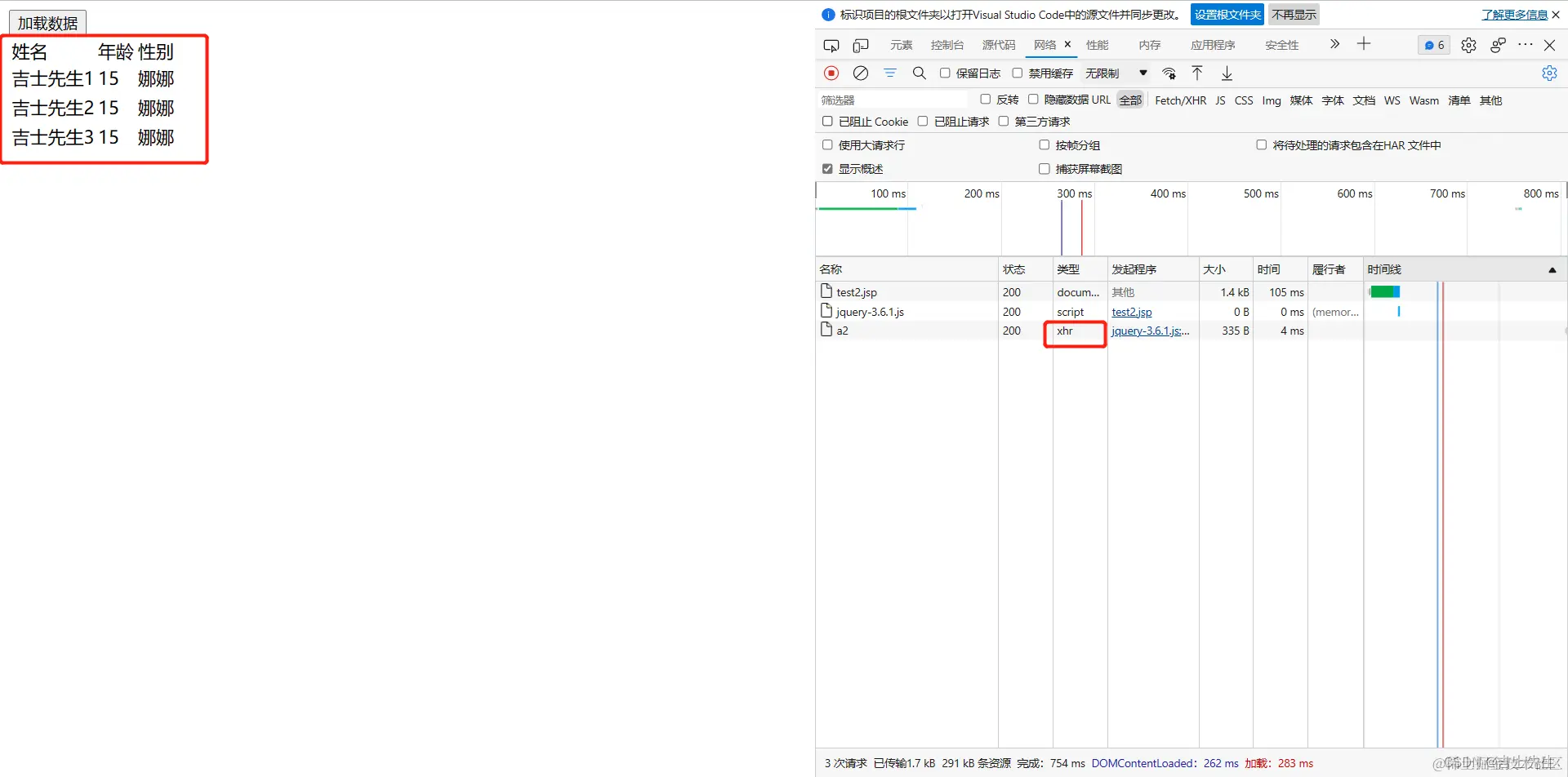This screenshot has height=777, width=1568.
Task: Enable 使用大请求行 checkbox
Action: tap(827, 145)
